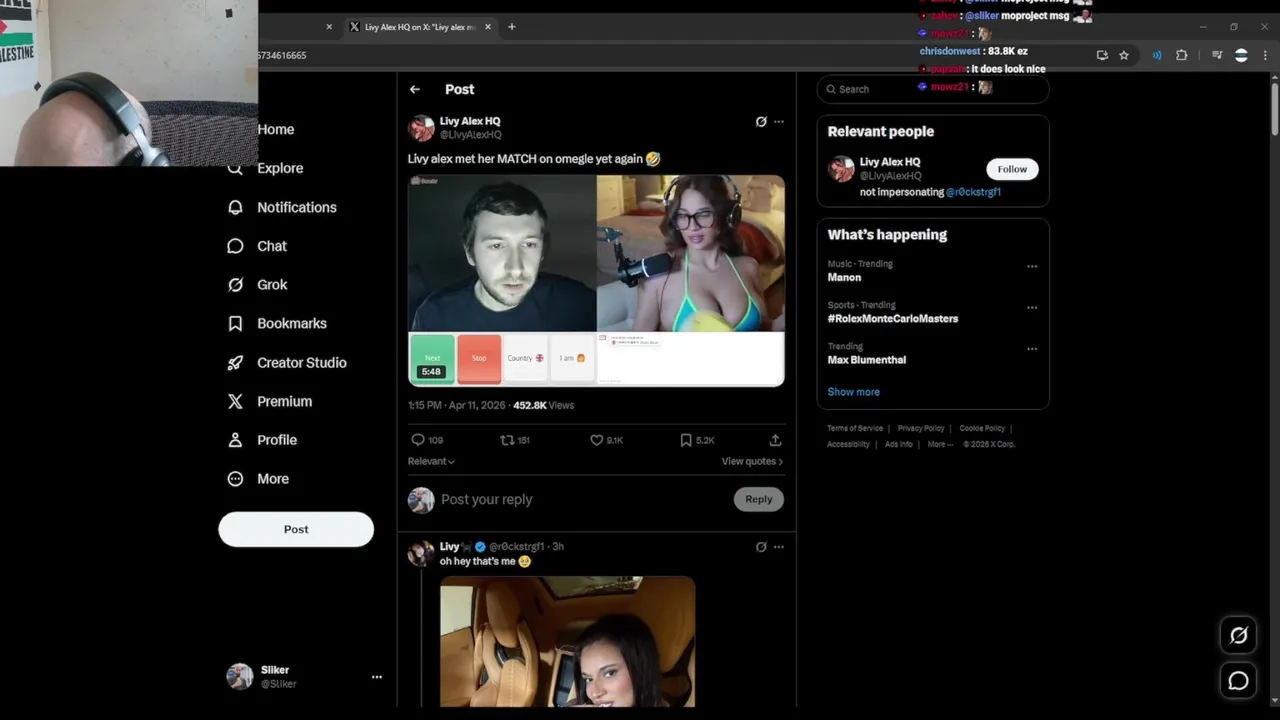Open Explore from the sidebar
The height and width of the screenshot is (720, 1280).
[280, 168]
